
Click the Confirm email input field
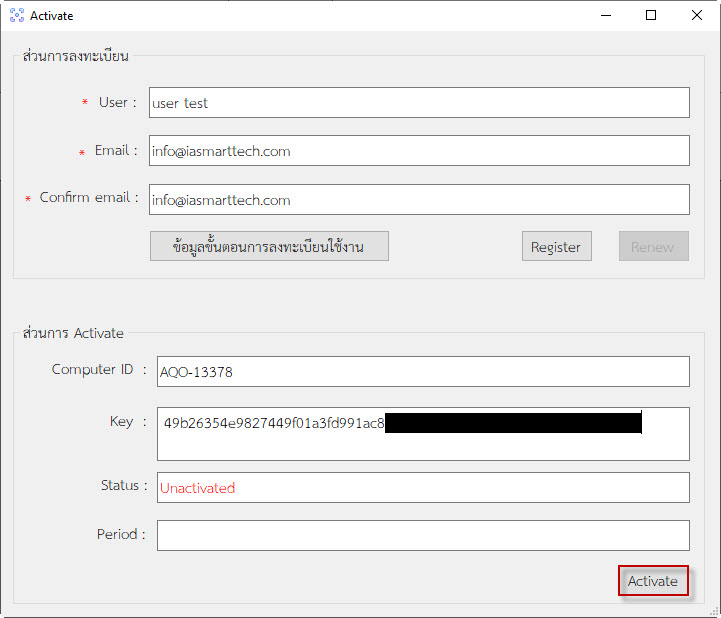click(419, 200)
